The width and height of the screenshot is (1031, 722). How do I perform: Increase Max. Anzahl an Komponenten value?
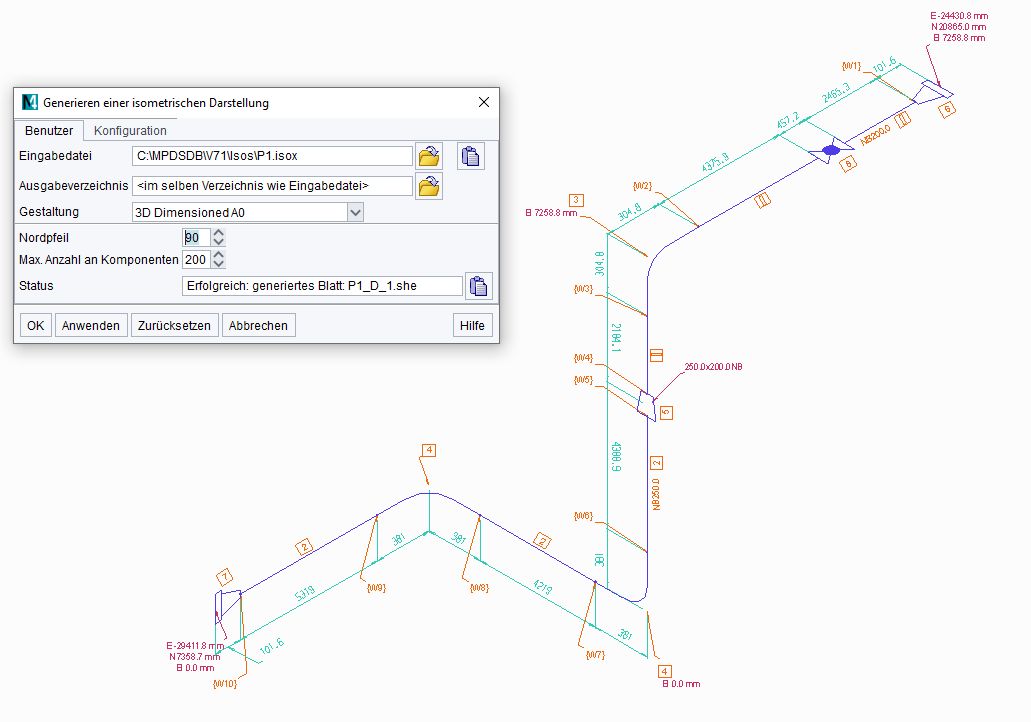tap(220, 254)
